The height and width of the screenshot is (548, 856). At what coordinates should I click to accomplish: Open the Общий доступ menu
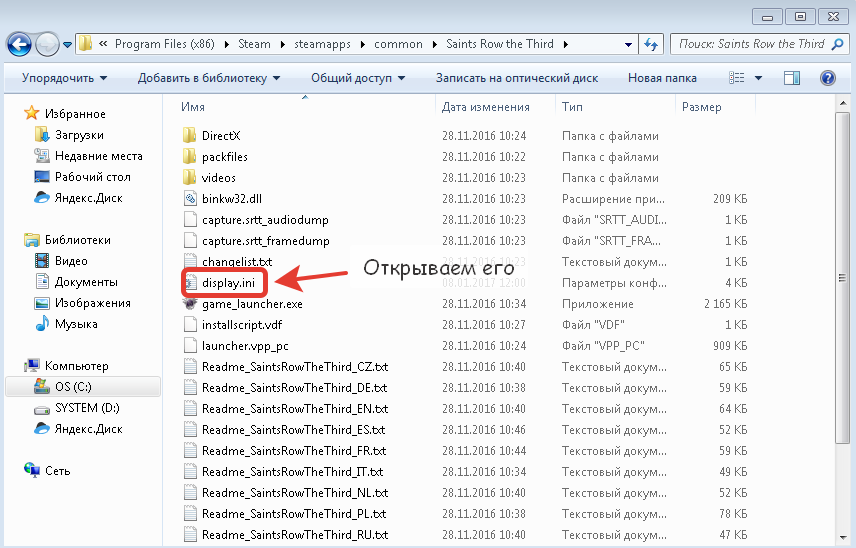click(358, 78)
